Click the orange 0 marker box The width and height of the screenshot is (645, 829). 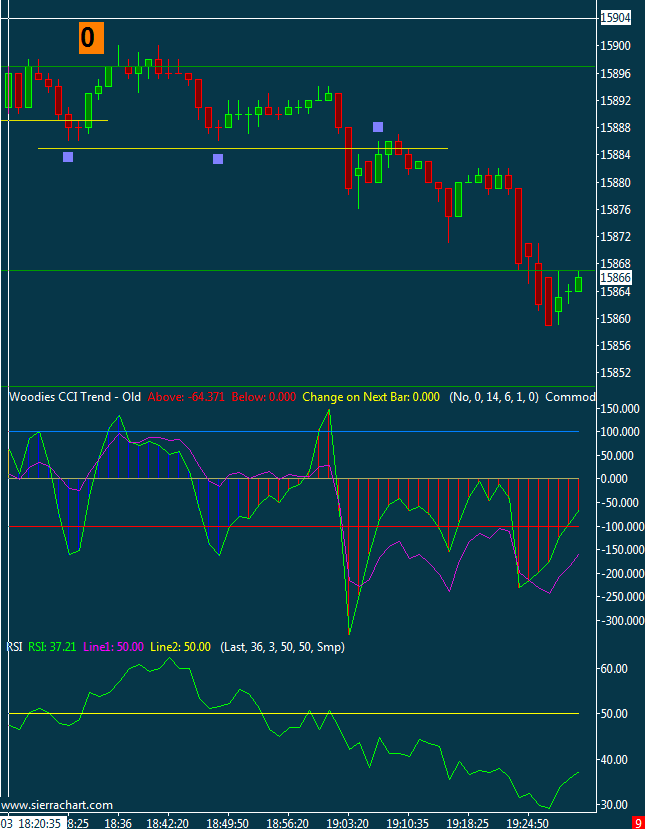click(91, 38)
